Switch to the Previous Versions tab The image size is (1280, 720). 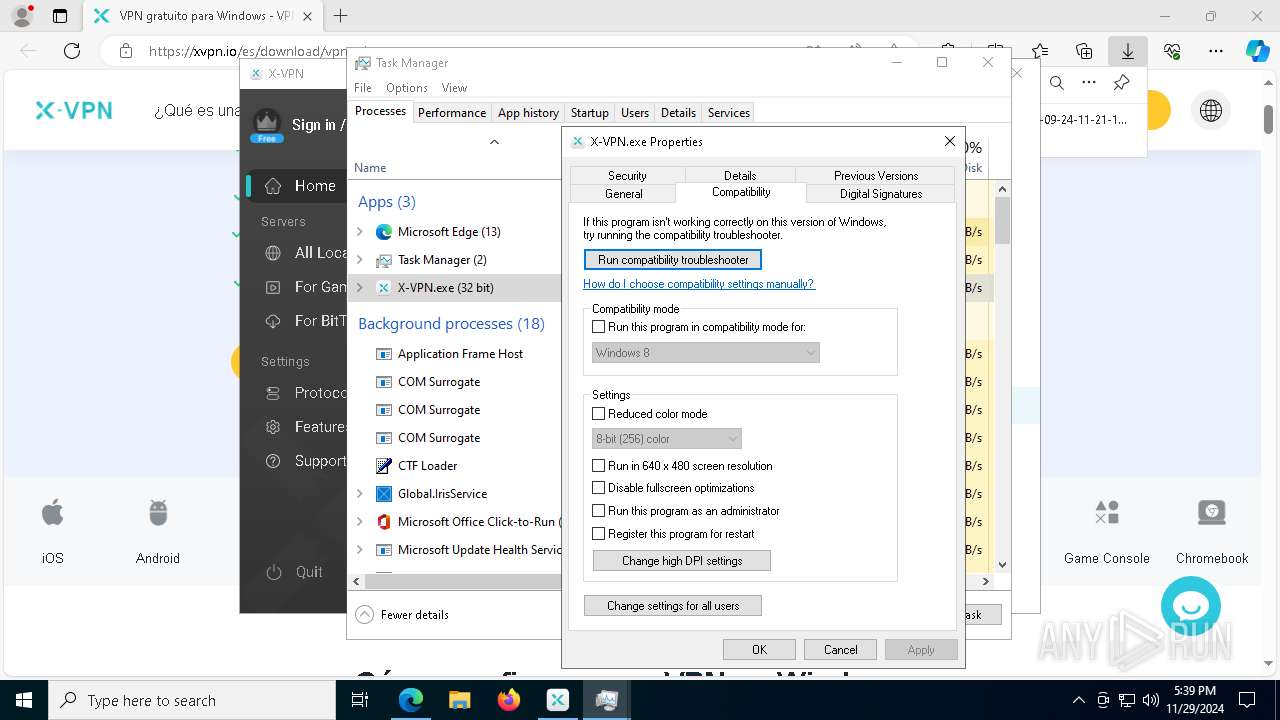click(x=876, y=176)
